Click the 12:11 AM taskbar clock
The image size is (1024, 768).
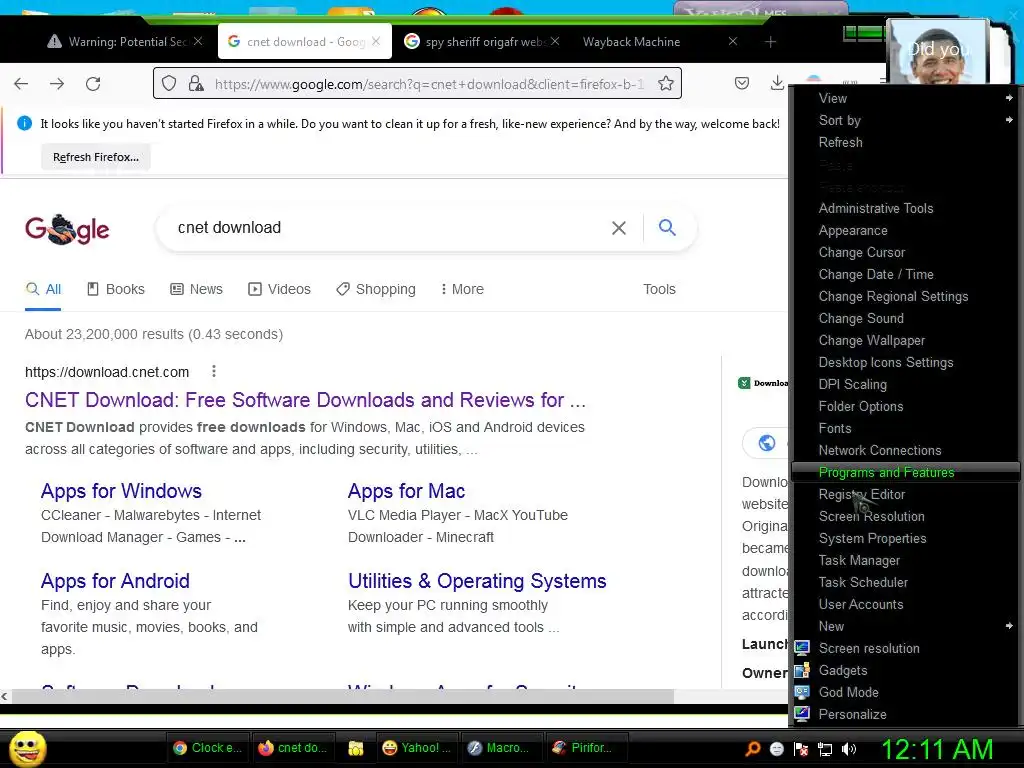(x=937, y=748)
